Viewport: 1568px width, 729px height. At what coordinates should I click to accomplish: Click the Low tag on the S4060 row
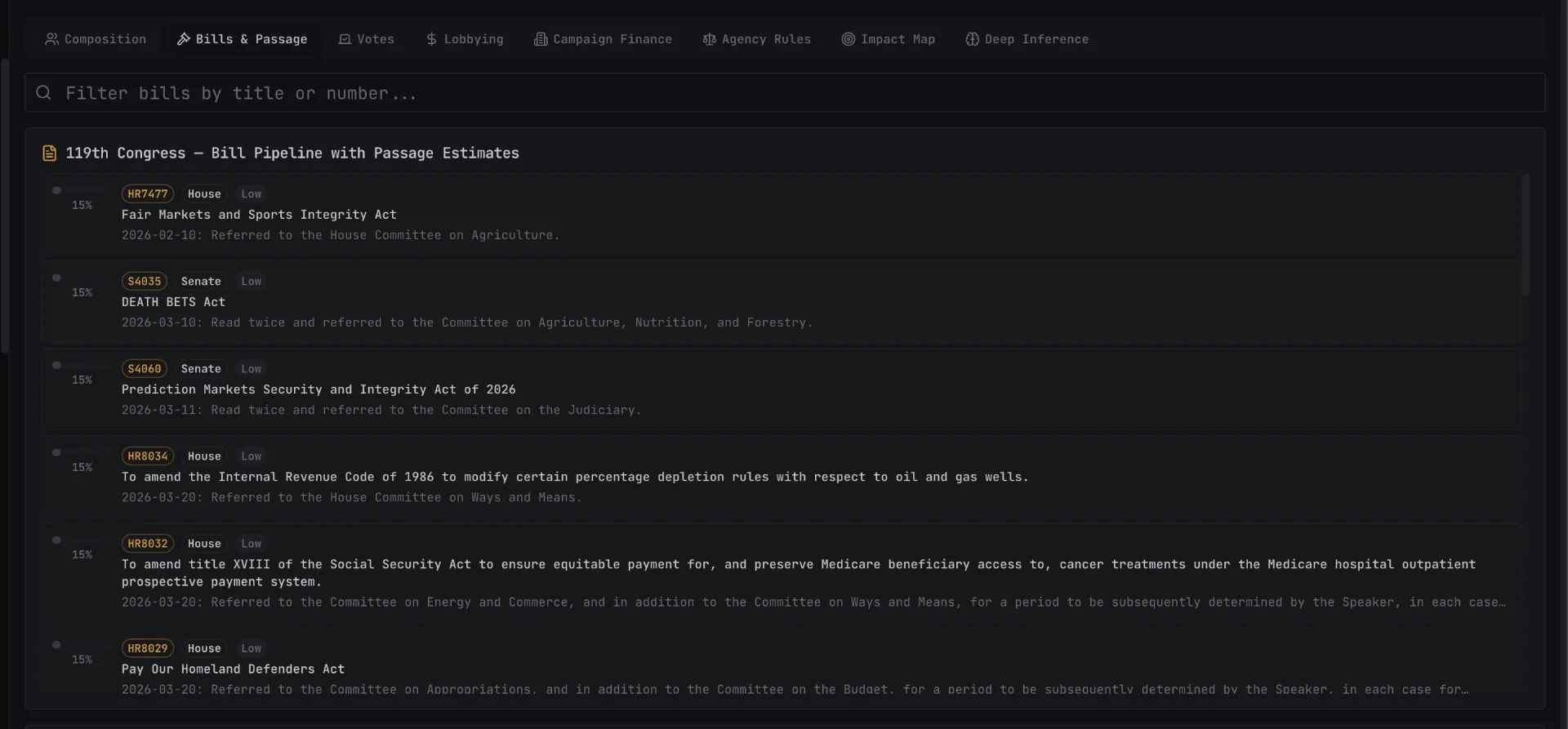coord(252,369)
